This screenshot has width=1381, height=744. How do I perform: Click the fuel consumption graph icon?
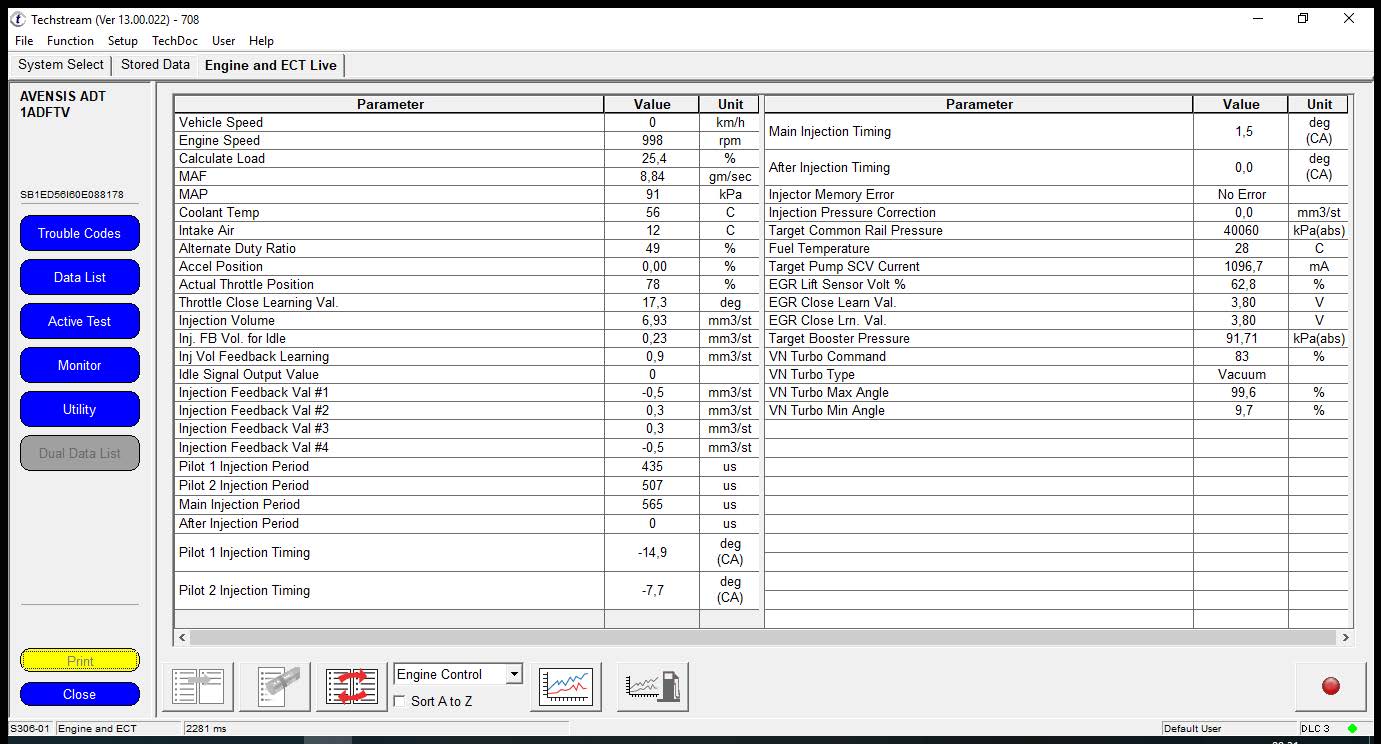652,685
